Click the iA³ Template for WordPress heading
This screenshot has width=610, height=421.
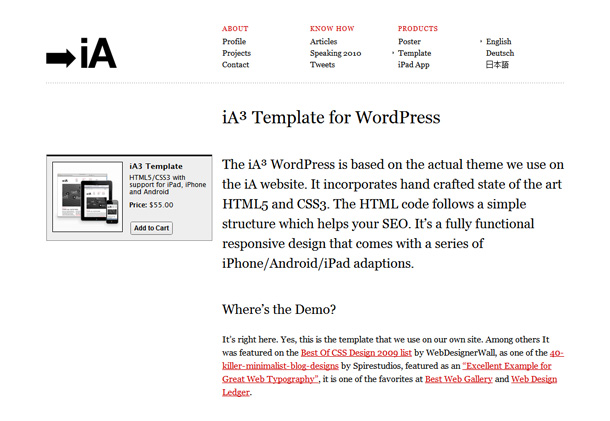pos(331,118)
